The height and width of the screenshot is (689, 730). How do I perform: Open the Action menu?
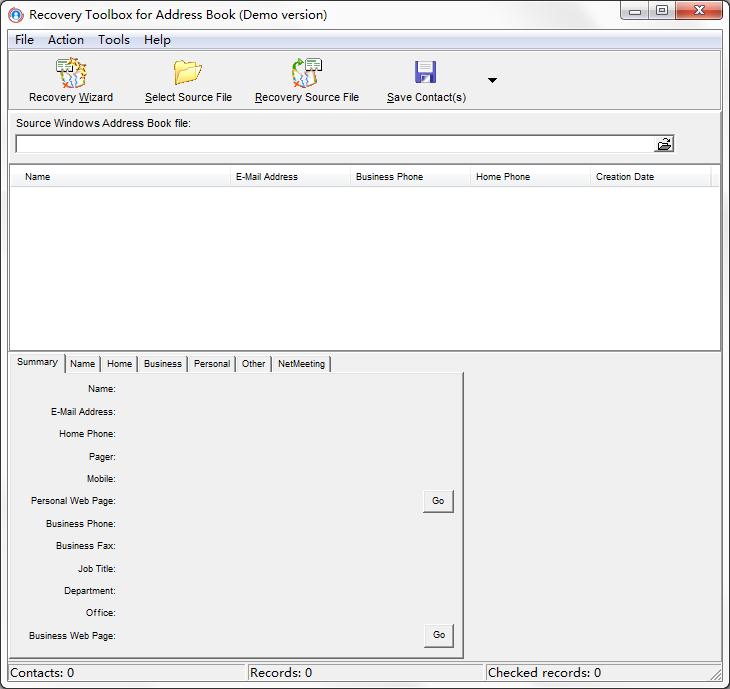(x=66, y=40)
